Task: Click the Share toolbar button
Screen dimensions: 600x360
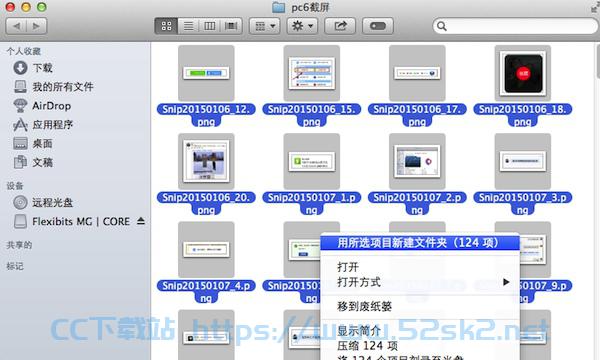Action: click(x=340, y=26)
